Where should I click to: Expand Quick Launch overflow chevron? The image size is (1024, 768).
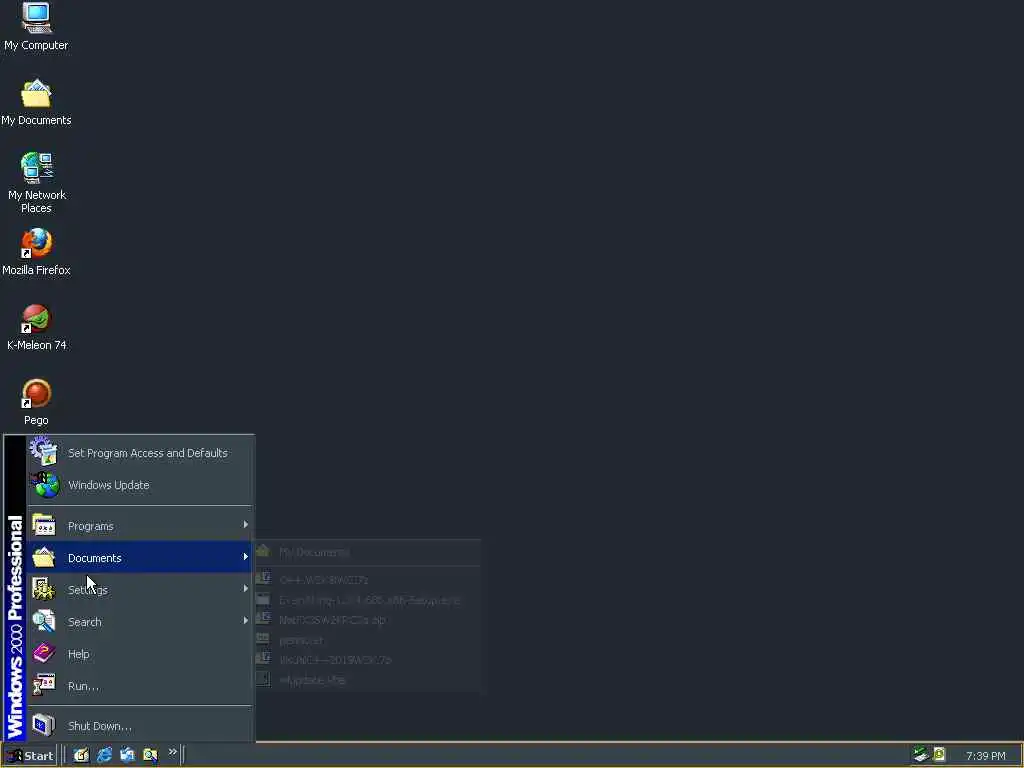tap(172, 752)
